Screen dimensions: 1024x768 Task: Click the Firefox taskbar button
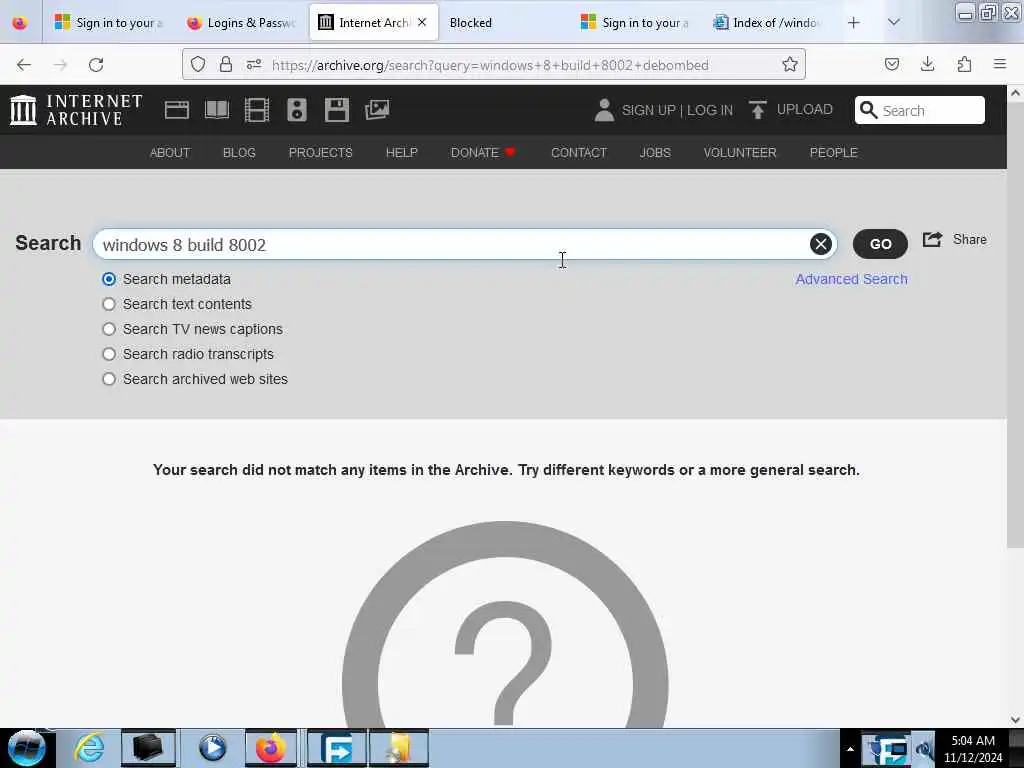271,748
